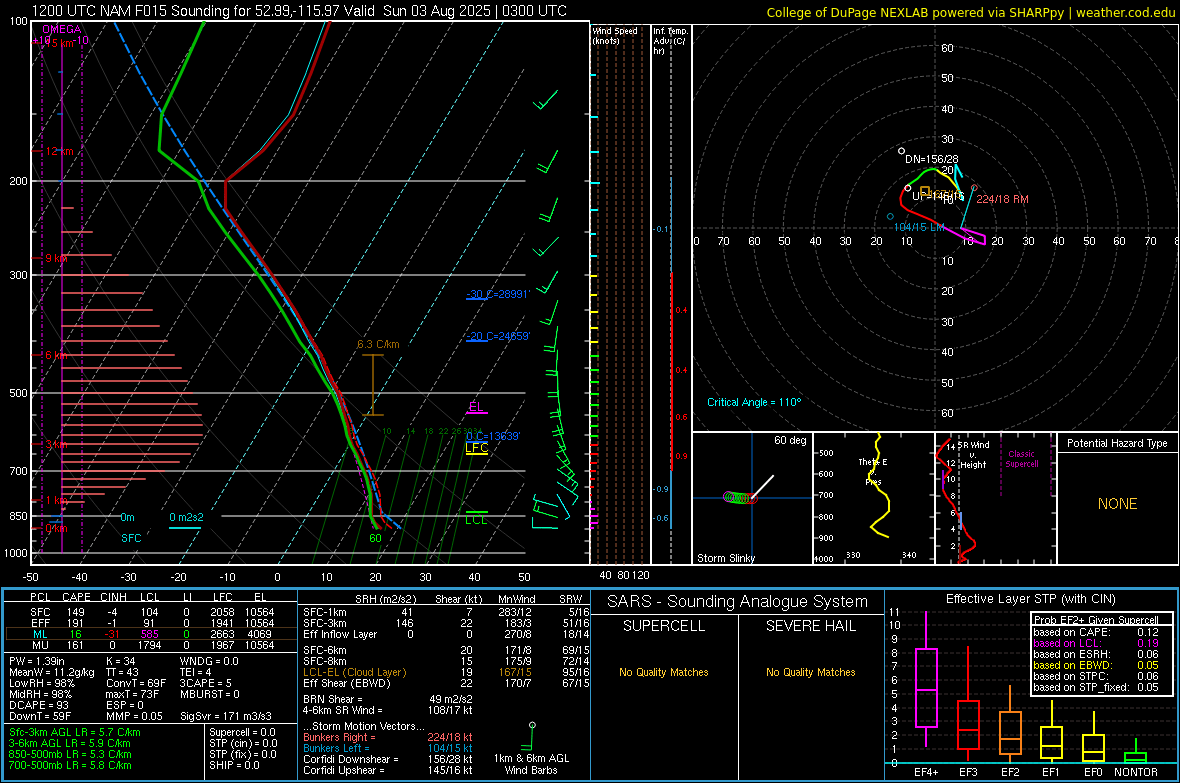
Task: Click the Eff Shear (EBWD) row
Action: tap(446, 683)
